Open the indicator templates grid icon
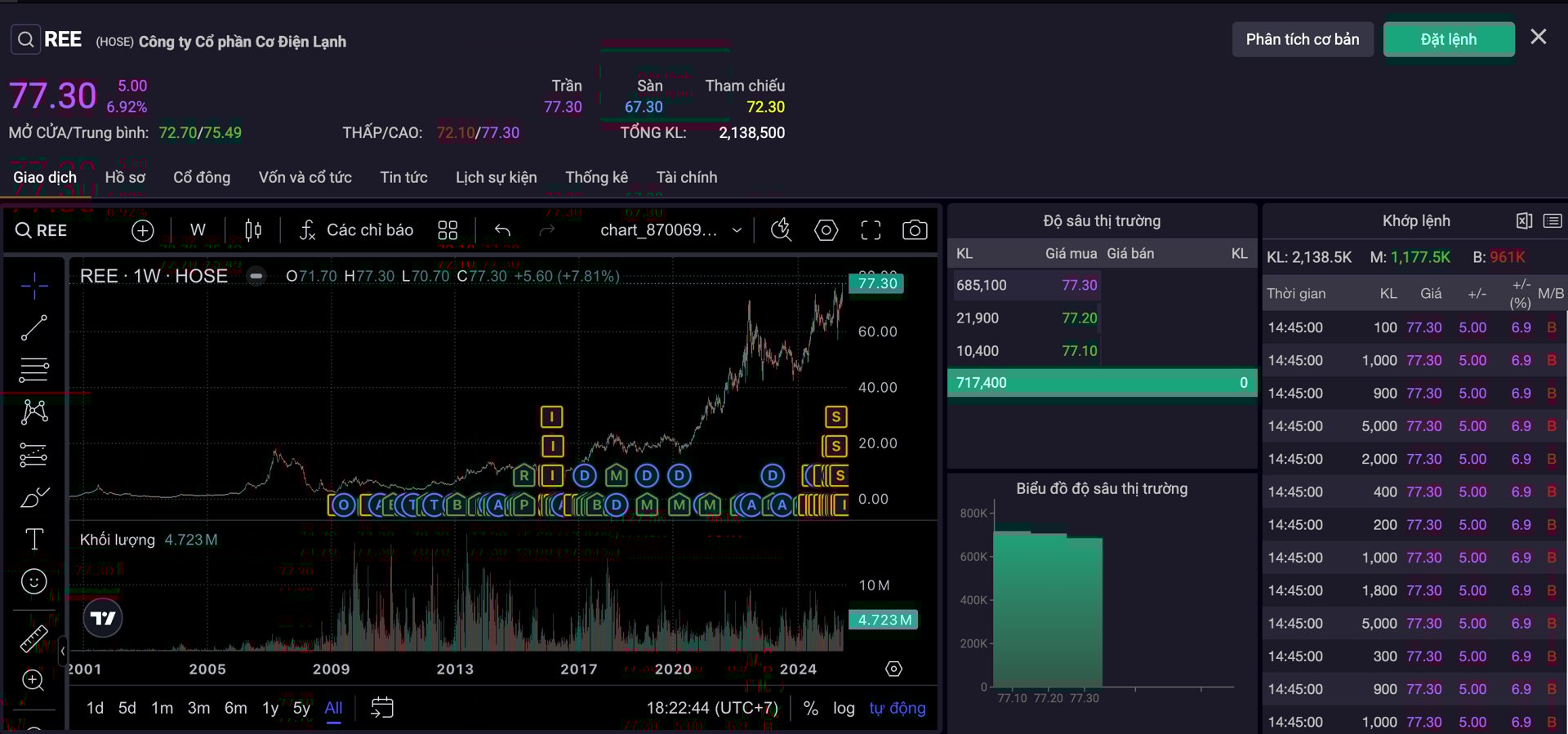1568x734 pixels. (x=448, y=230)
